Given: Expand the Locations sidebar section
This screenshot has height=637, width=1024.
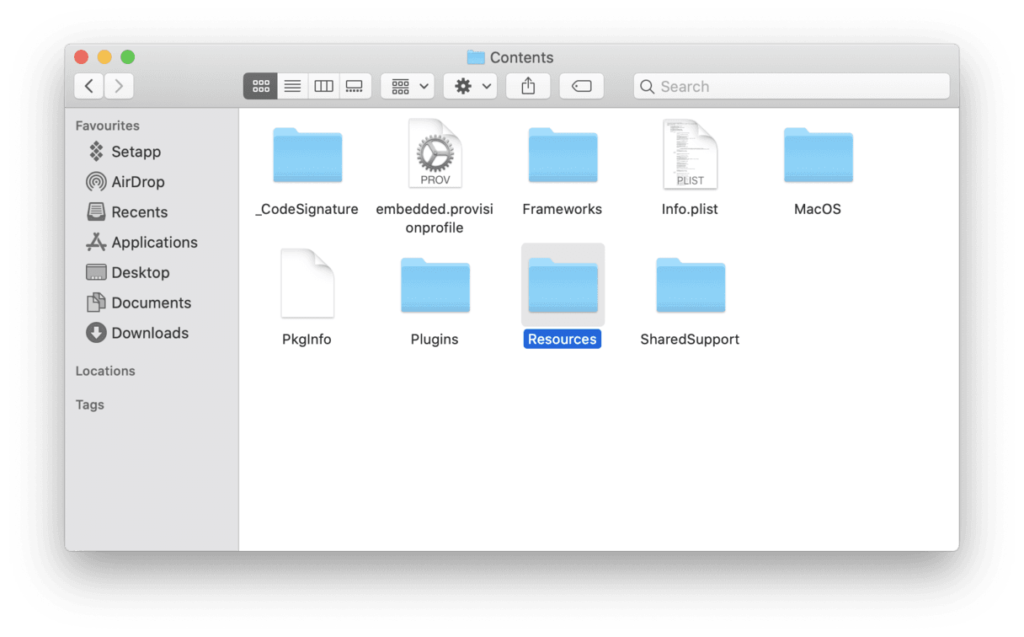Looking at the screenshot, I should (105, 371).
